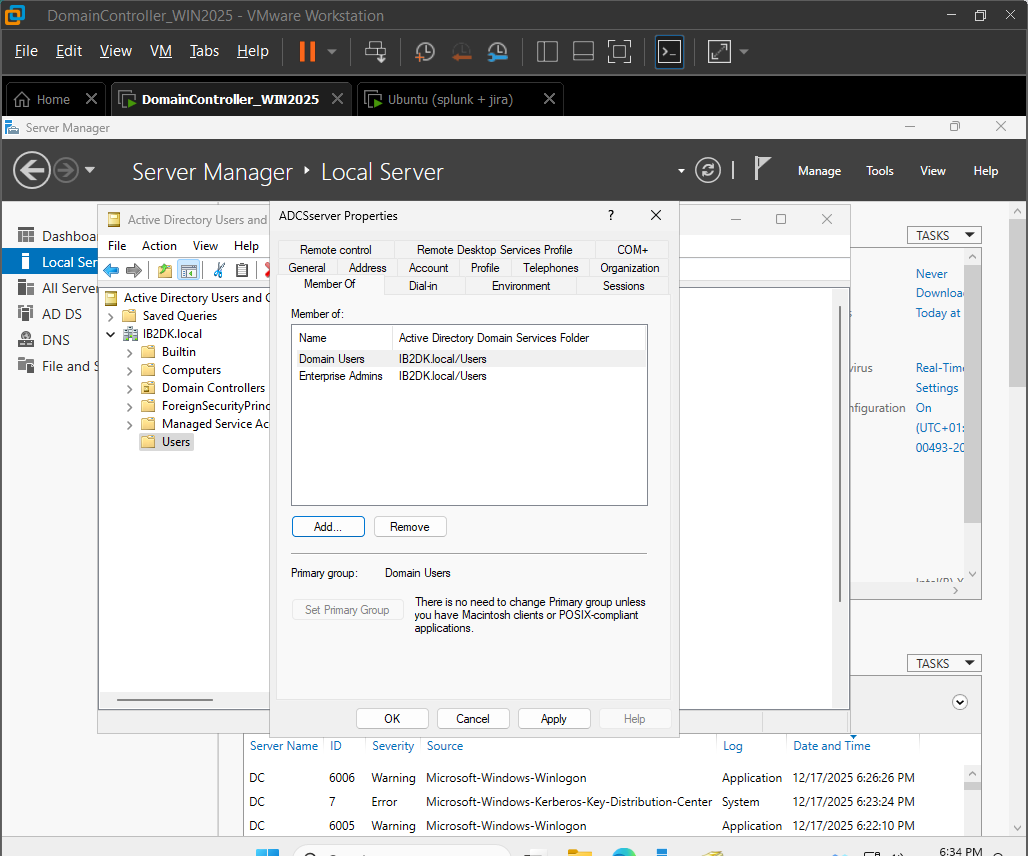Click the Copy clipboard icon in ADUC toolbar
The height and width of the screenshot is (856, 1028).
tap(242, 270)
